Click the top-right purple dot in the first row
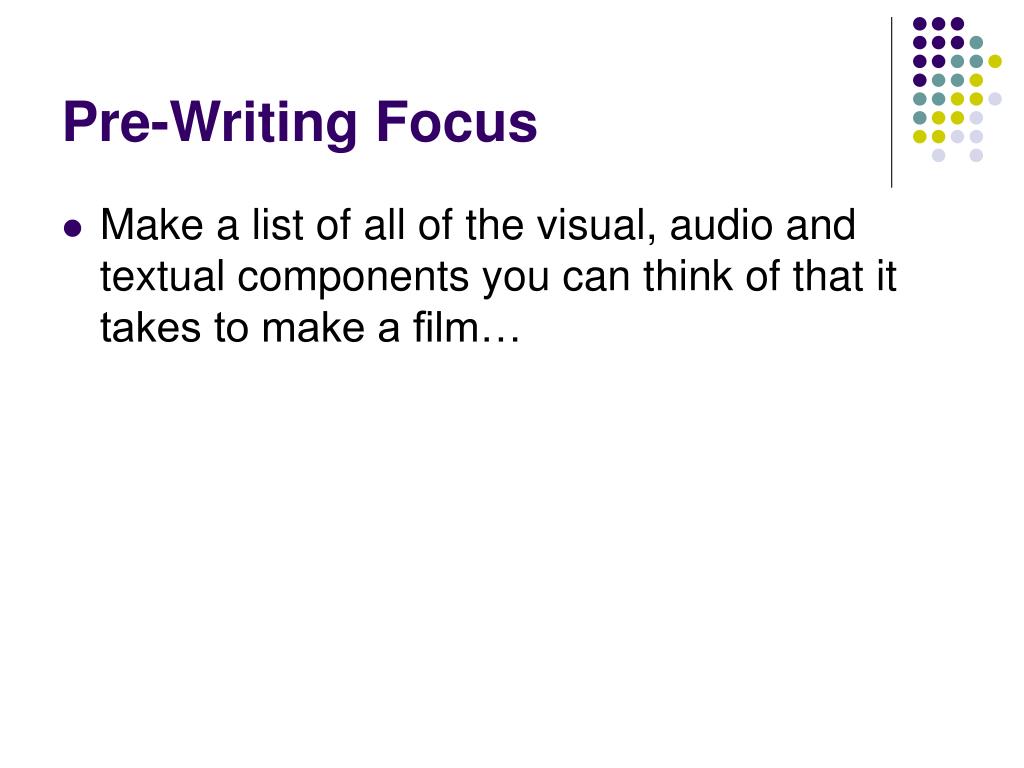Screen dimensions: 1024x768 coord(957,24)
